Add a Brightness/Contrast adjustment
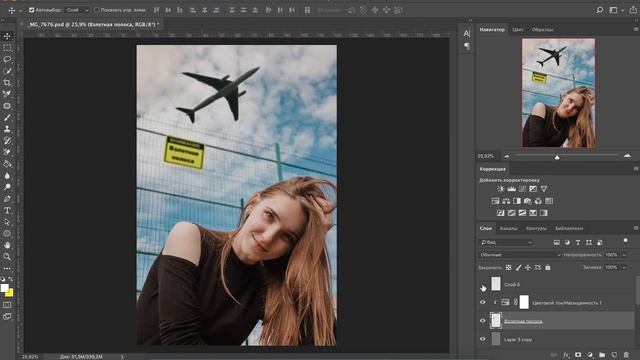Viewport: 640px width, 360px height. pos(500,189)
